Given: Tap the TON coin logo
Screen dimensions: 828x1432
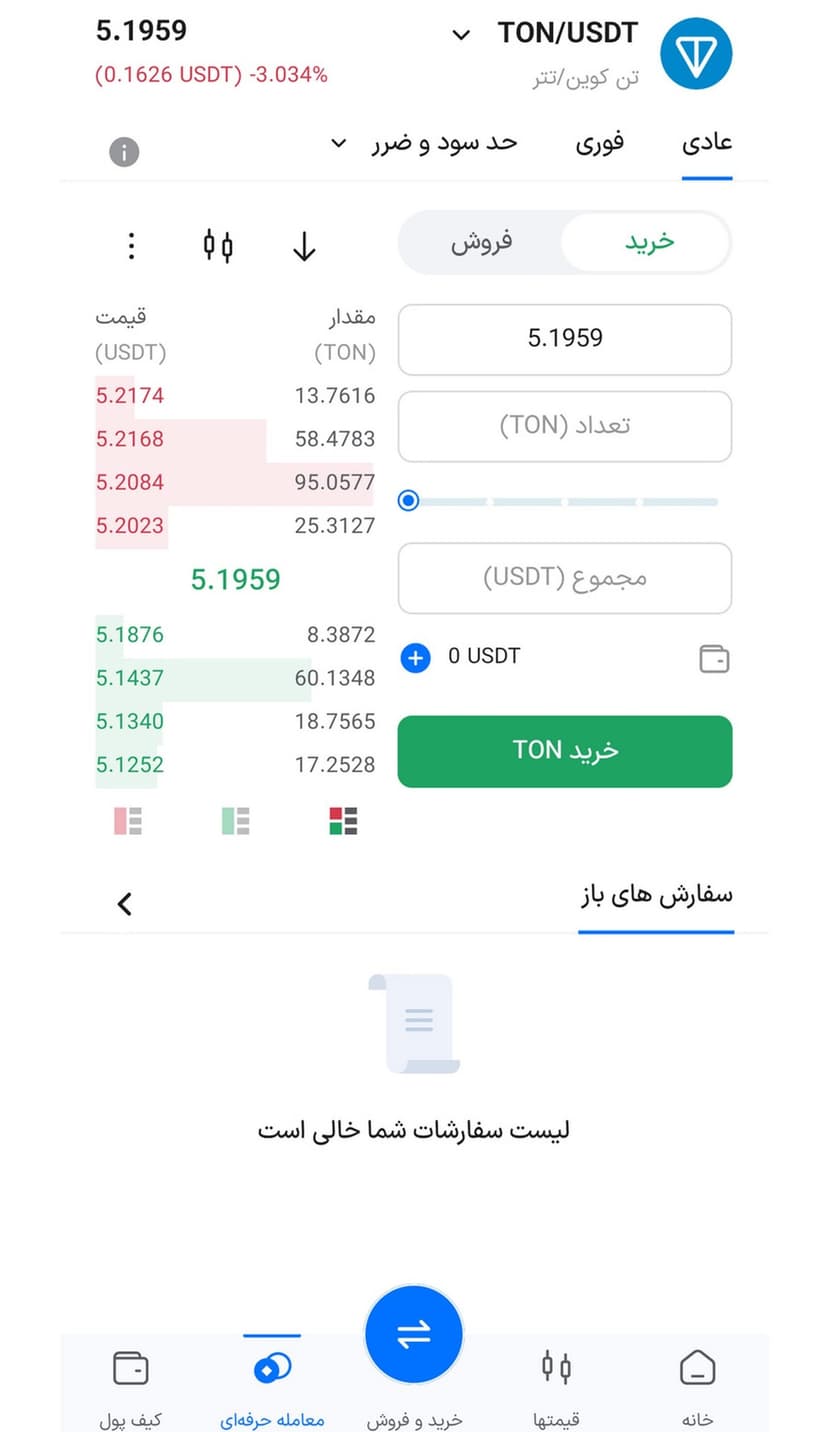Looking at the screenshot, I should [696, 53].
